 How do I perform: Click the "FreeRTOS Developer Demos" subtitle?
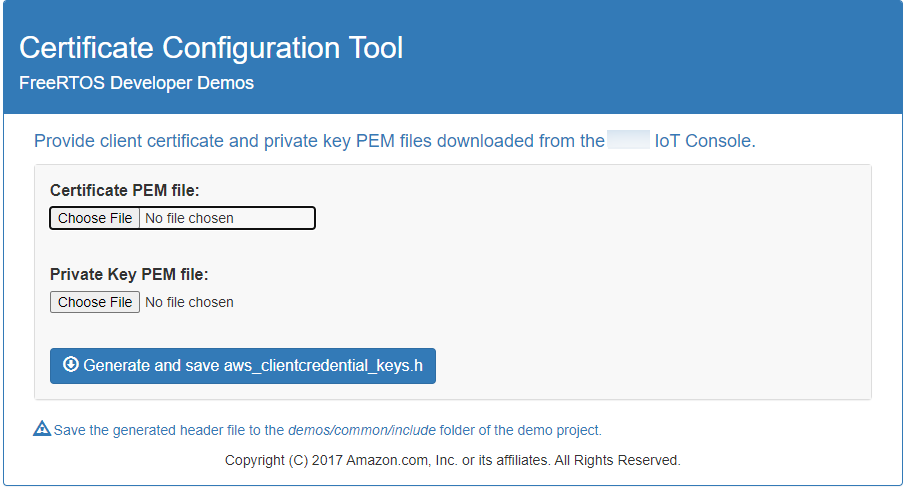[136, 83]
